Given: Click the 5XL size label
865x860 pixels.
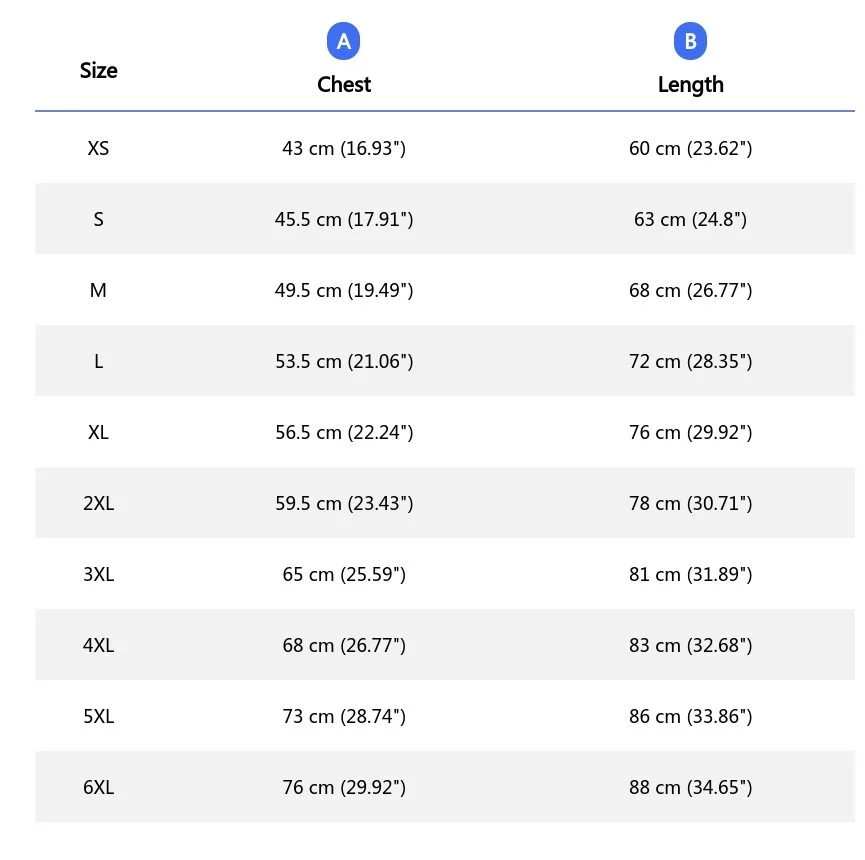Looking at the screenshot, I should tap(98, 717).
